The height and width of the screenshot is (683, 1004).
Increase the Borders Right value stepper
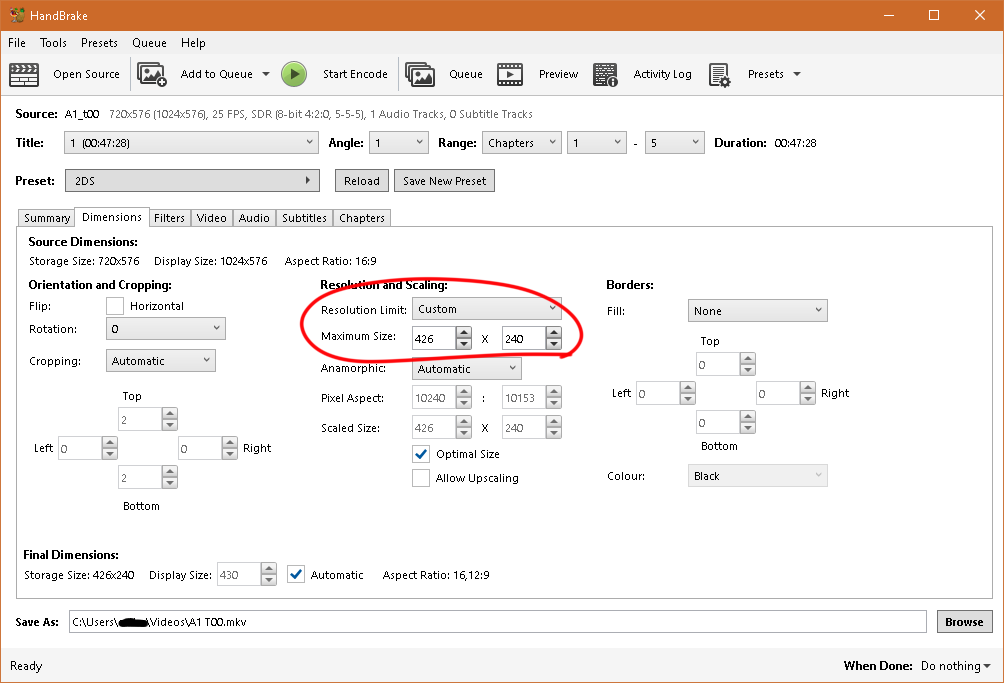point(808,388)
